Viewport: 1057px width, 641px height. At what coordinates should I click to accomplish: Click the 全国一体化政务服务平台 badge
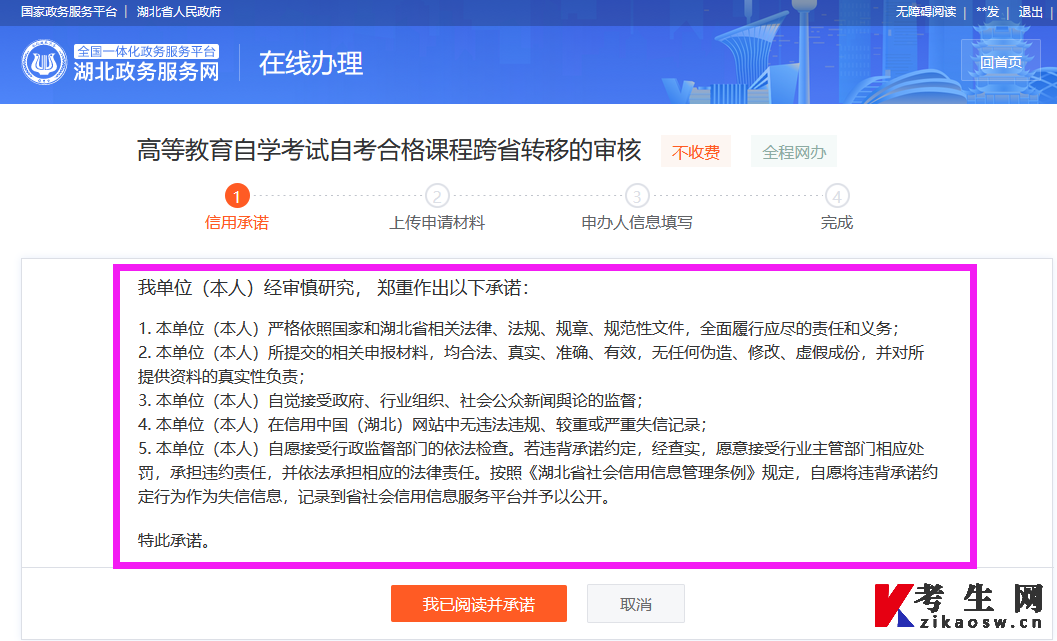(146, 51)
